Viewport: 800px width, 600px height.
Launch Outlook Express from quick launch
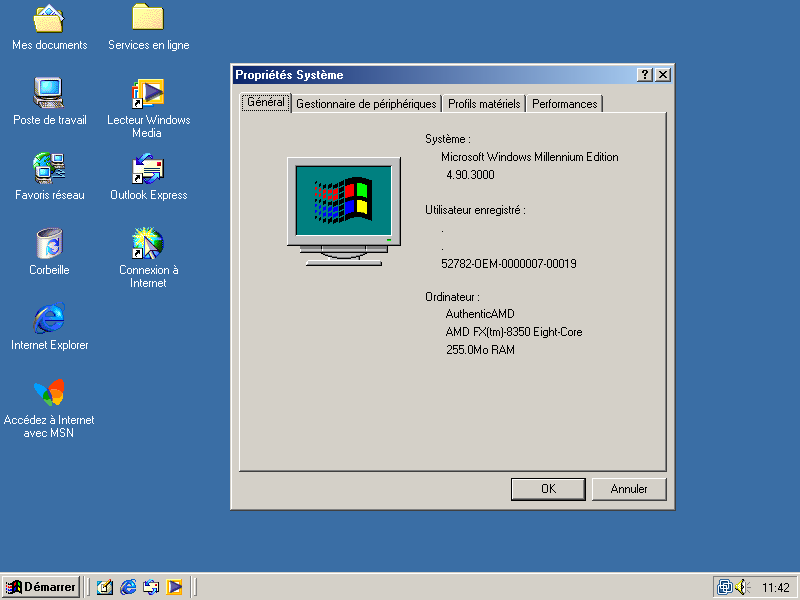pos(151,587)
